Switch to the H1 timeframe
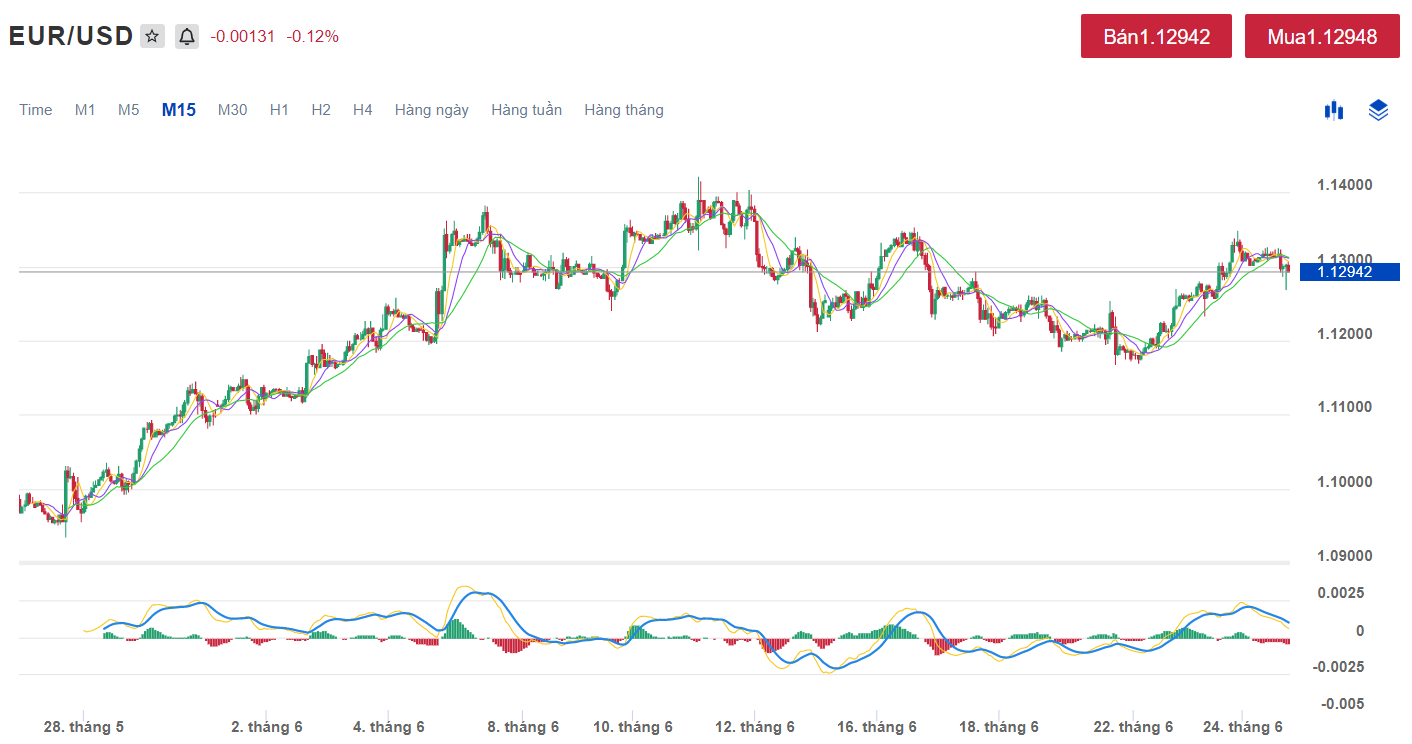The image size is (1412, 744). click(279, 110)
